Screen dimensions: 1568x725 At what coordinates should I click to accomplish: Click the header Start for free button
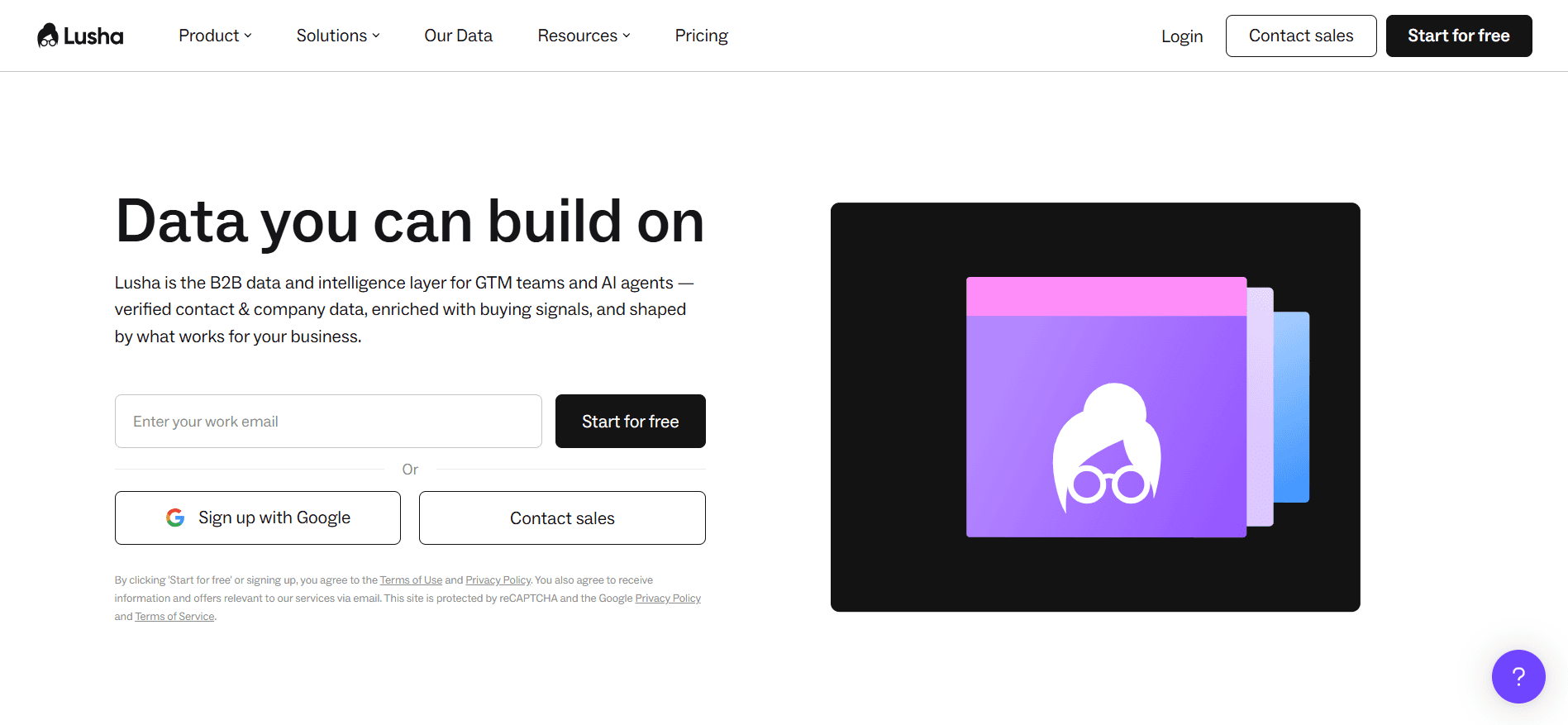1459,36
